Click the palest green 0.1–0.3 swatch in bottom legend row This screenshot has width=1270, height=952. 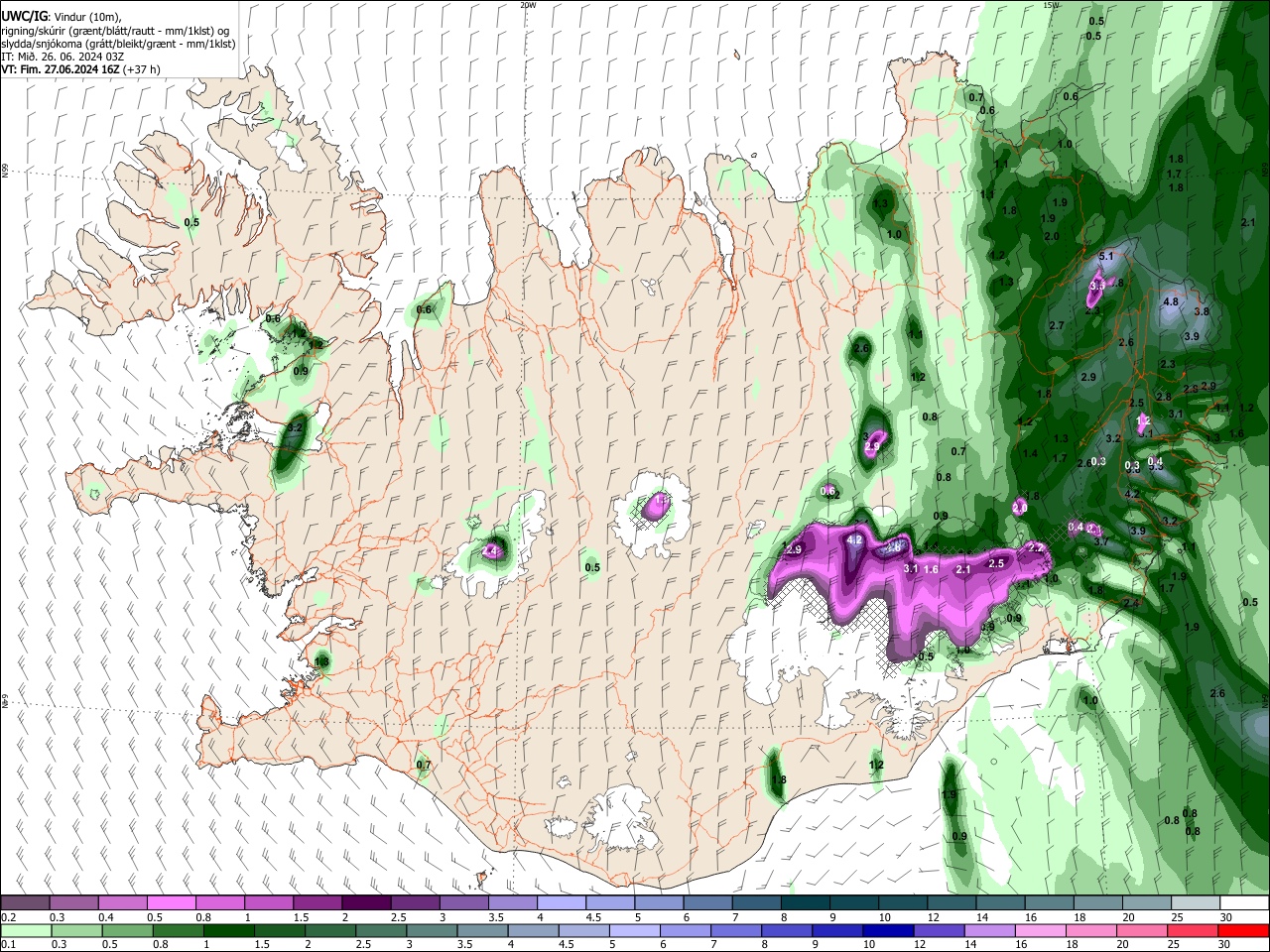point(25,930)
